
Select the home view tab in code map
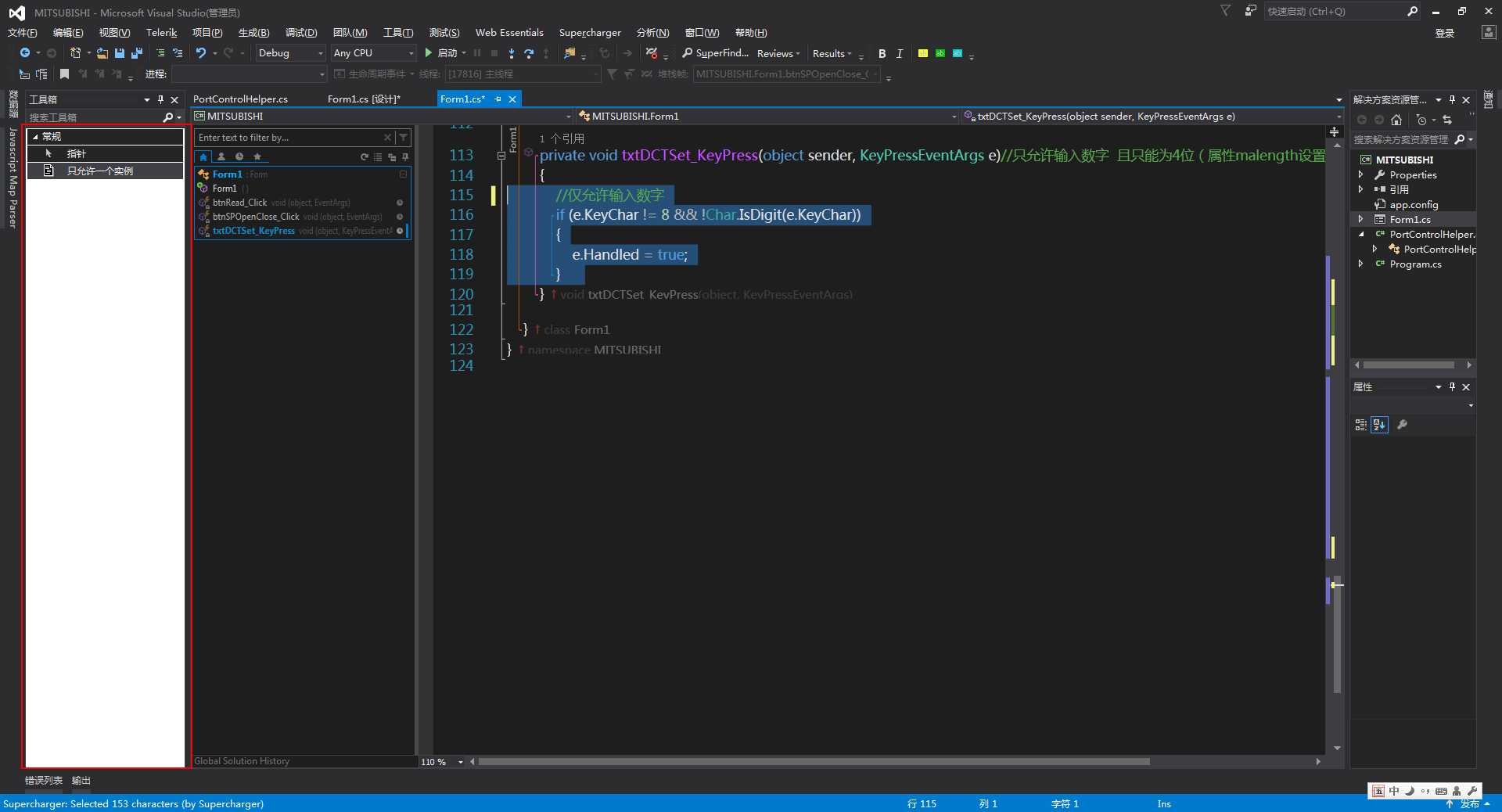click(203, 156)
